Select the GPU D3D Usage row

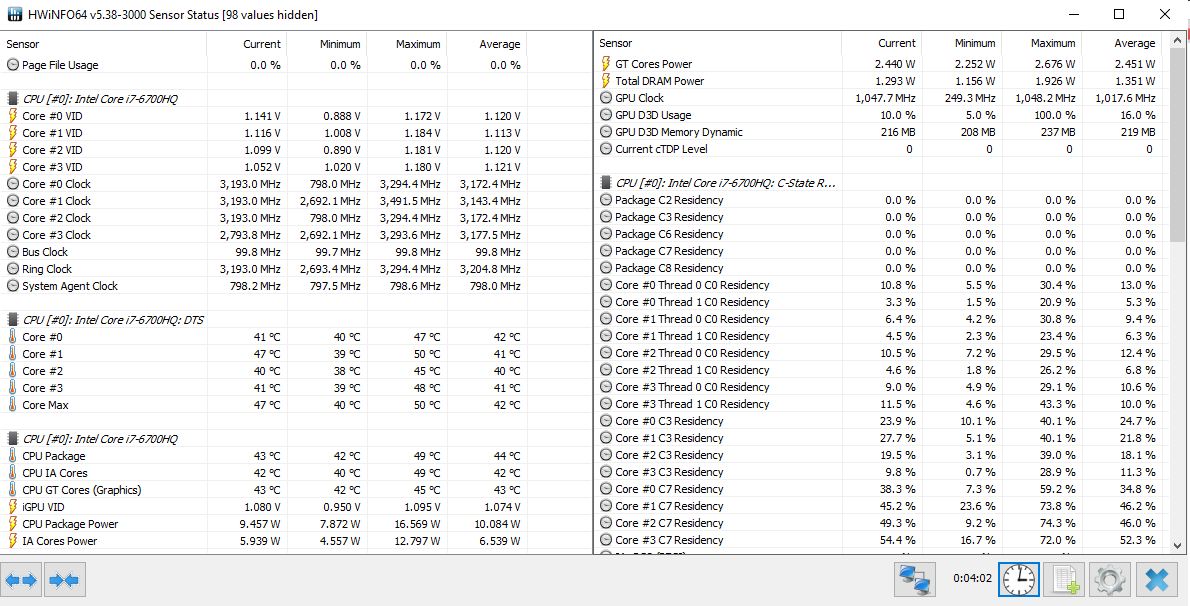coord(878,115)
